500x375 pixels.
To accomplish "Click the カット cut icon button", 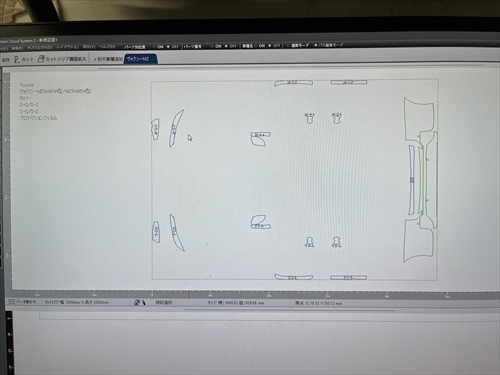I will [x=17, y=59].
